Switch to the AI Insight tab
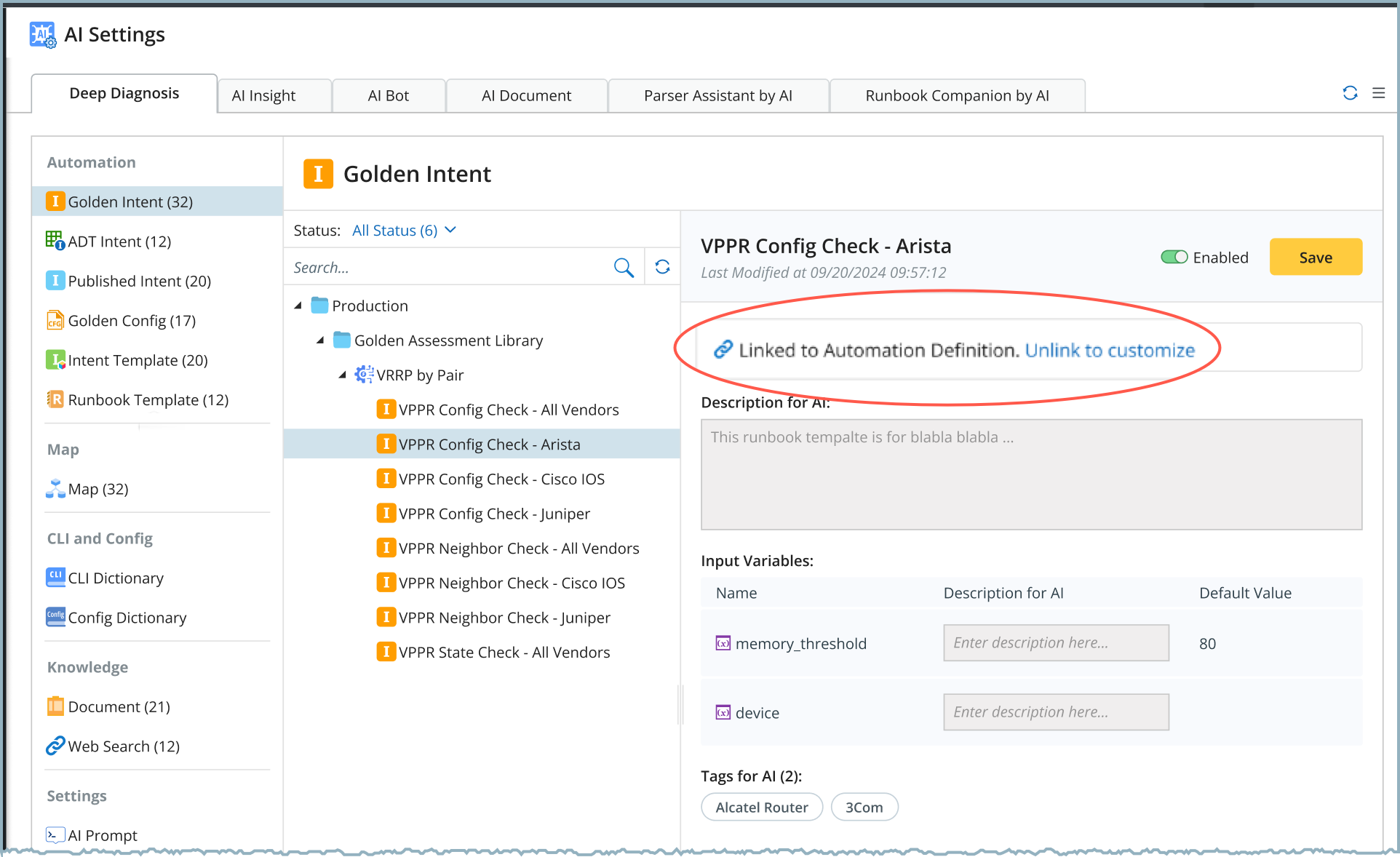Image resolution: width=1400 pixels, height=857 pixels. [263, 96]
